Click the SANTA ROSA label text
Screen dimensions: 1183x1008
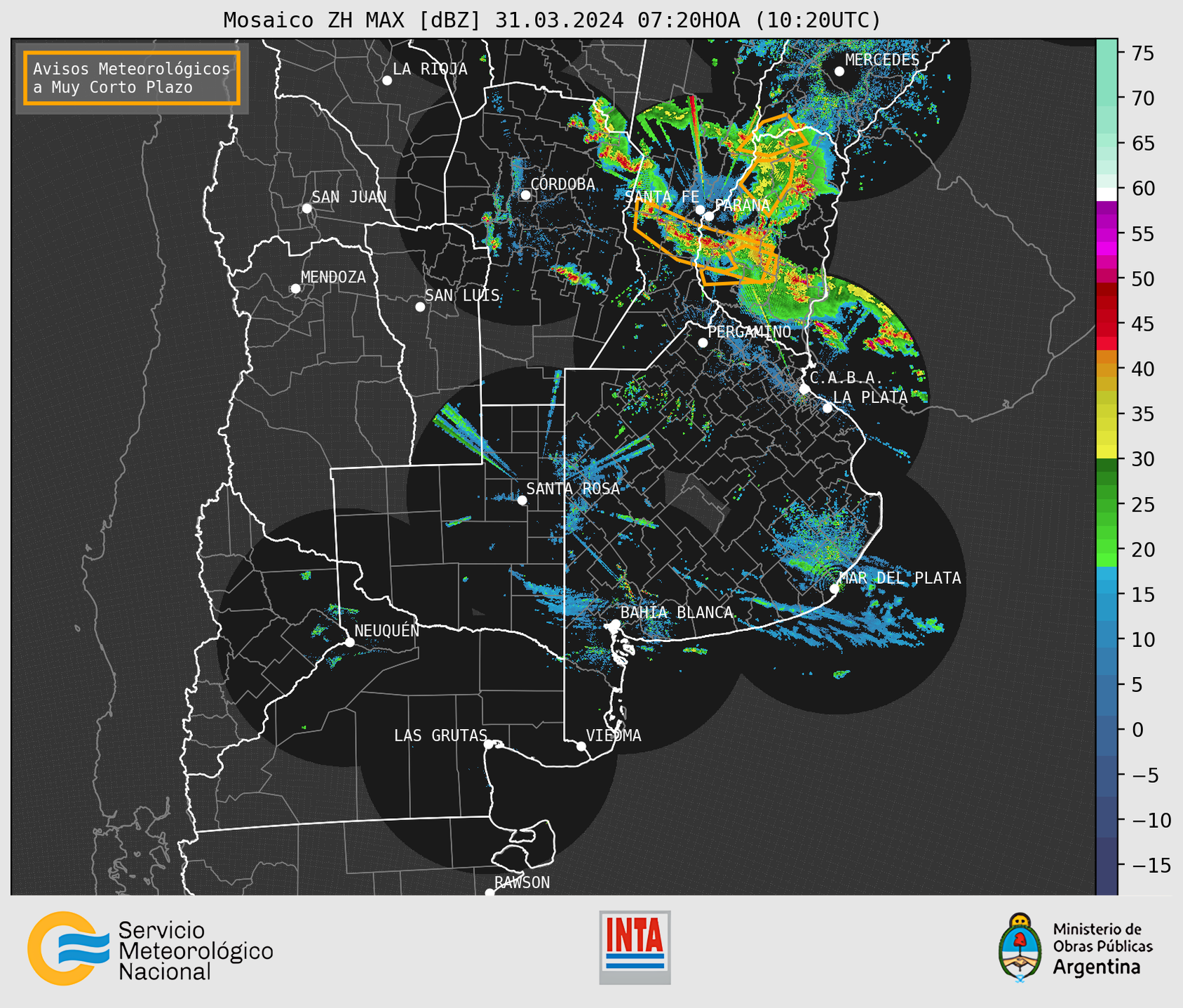[x=574, y=489]
